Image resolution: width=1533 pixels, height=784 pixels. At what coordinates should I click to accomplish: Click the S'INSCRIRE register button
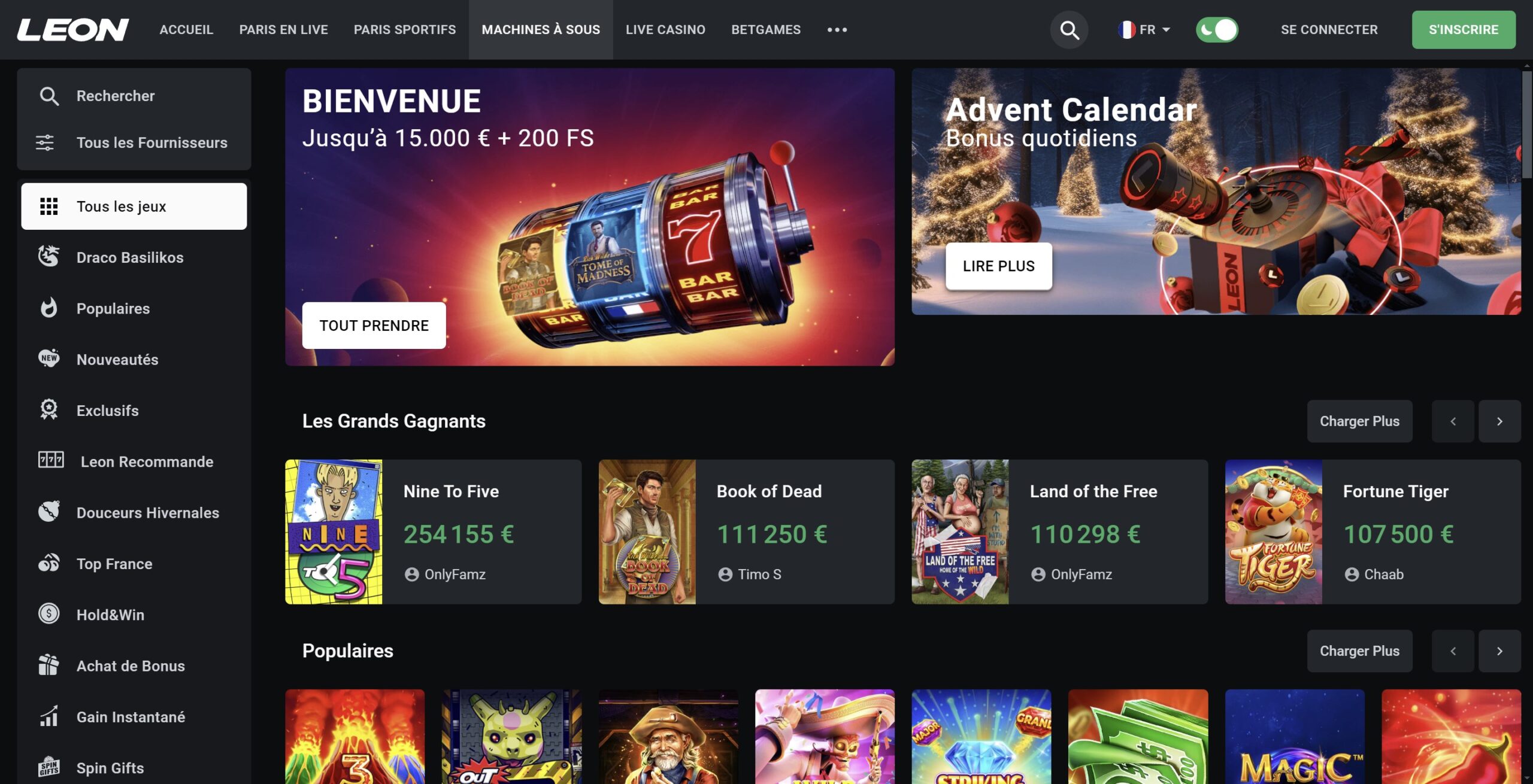pyautogui.click(x=1464, y=29)
